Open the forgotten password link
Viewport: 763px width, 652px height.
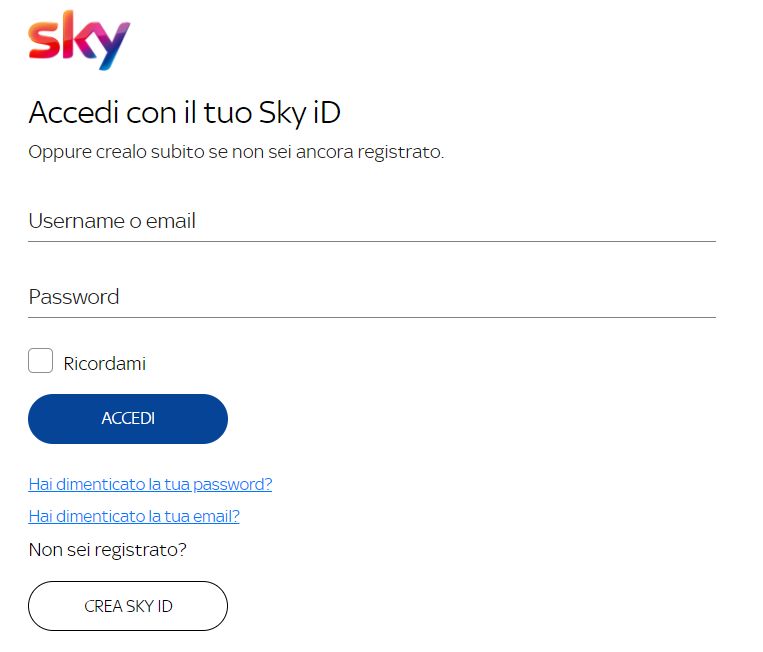pos(150,485)
